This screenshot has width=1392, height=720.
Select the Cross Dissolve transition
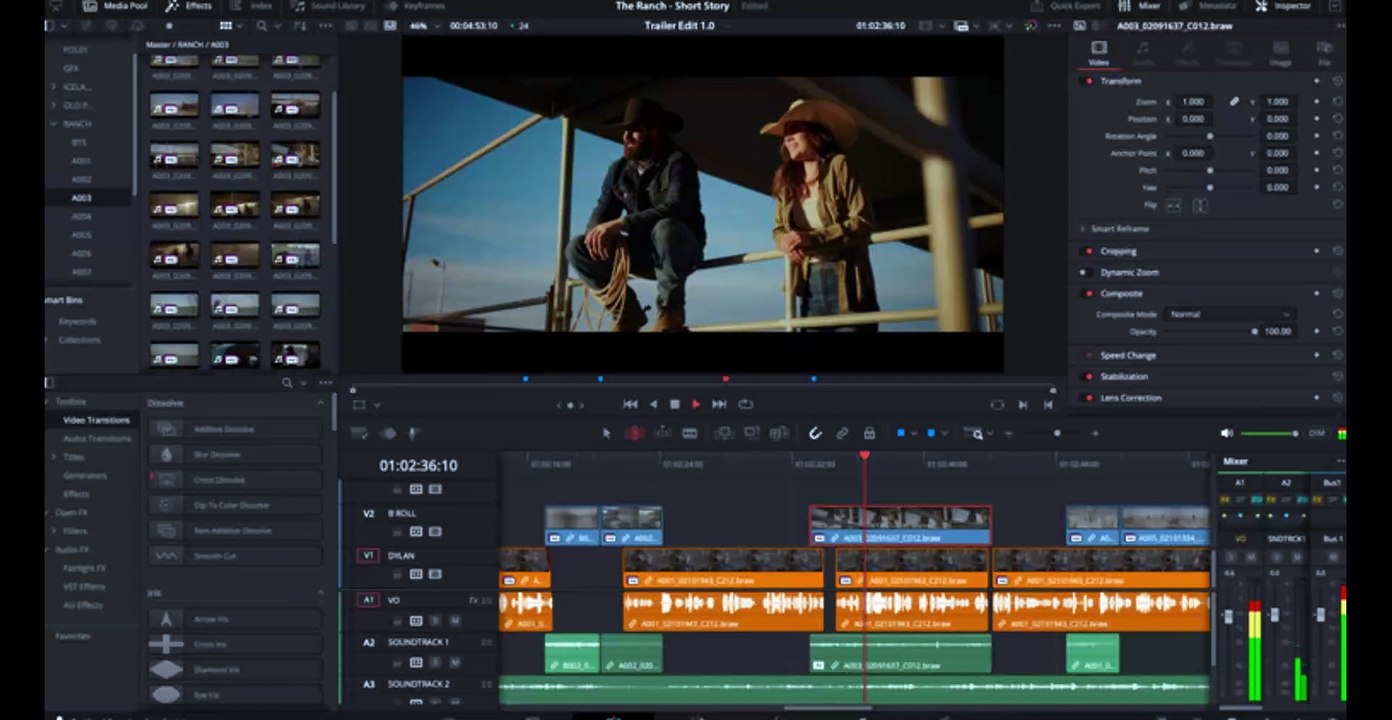pyautogui.click(x=235, y=480)
